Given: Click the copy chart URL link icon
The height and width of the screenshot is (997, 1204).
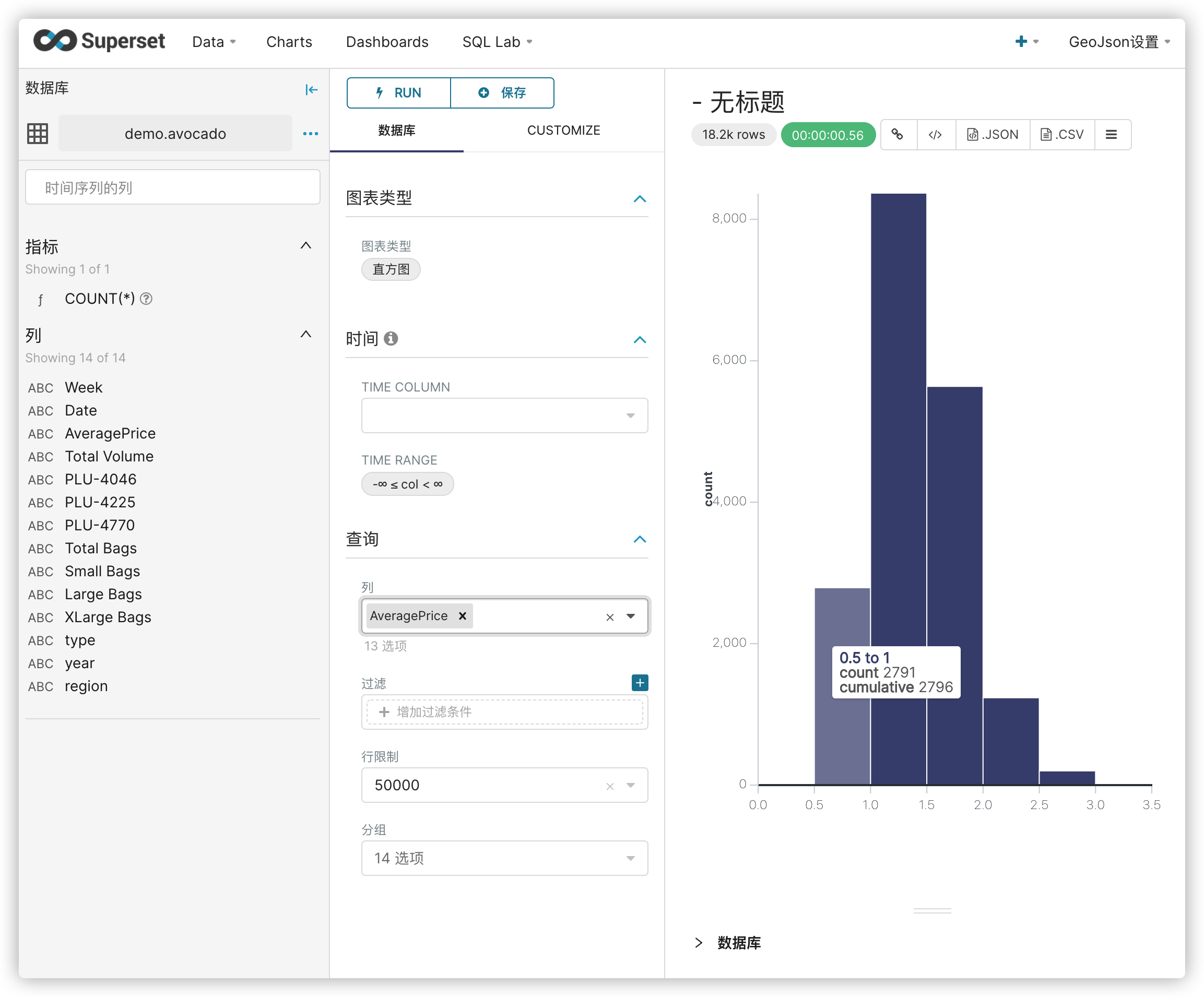Looking at the screenshot, I should [899, 134].
